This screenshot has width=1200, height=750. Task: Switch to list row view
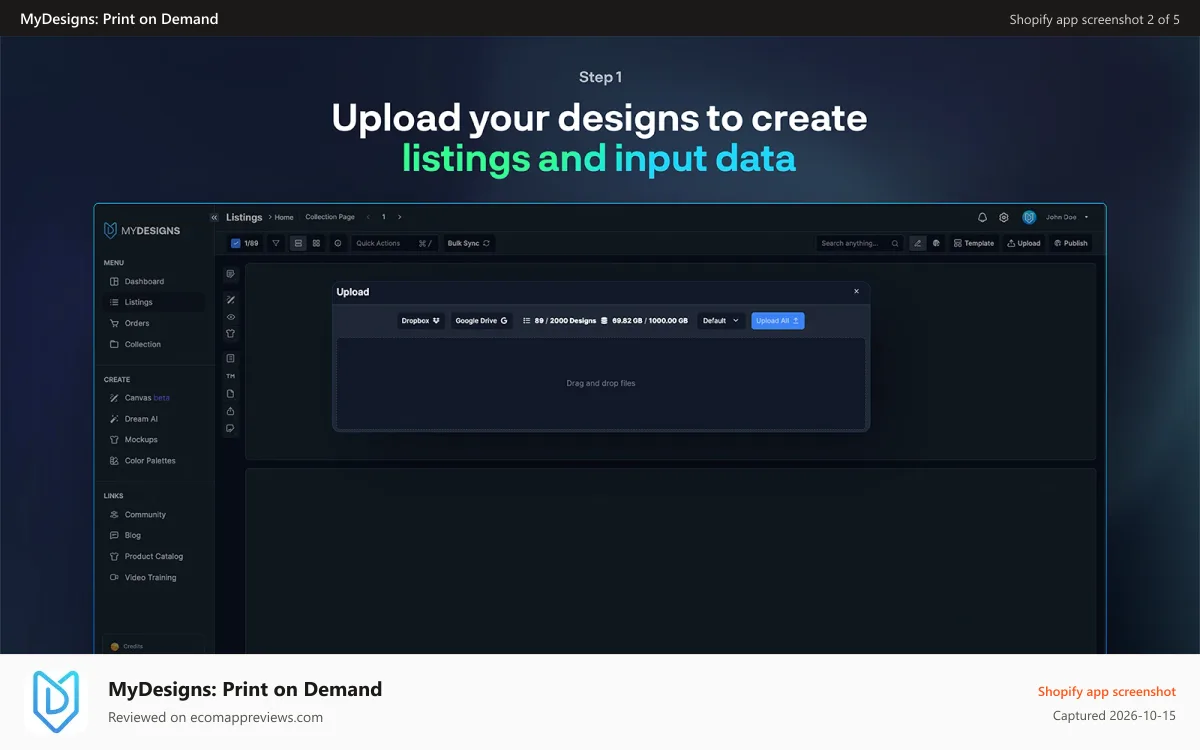[x=298, y=243]
